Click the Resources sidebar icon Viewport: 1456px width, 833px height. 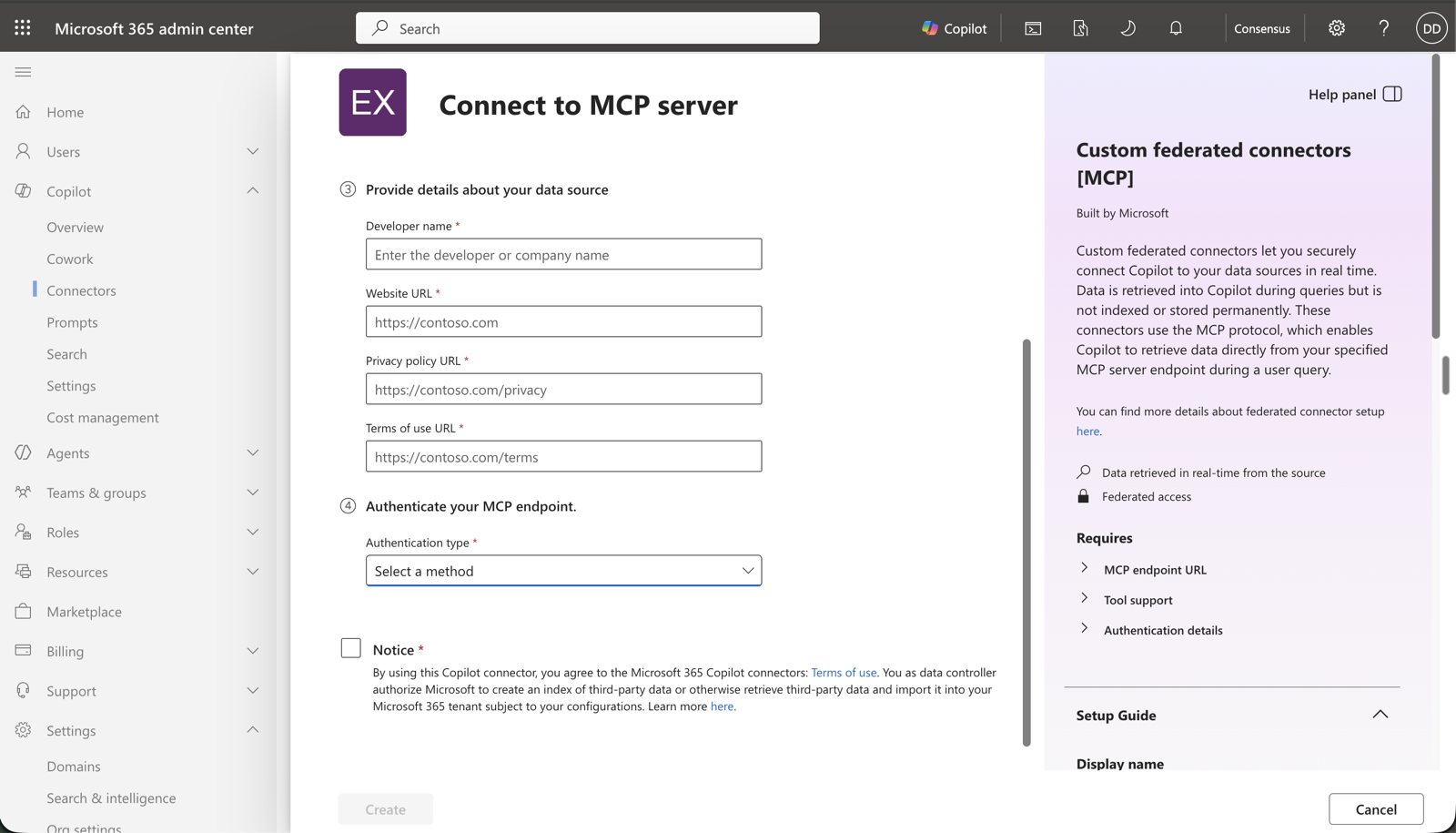[23, 572]
